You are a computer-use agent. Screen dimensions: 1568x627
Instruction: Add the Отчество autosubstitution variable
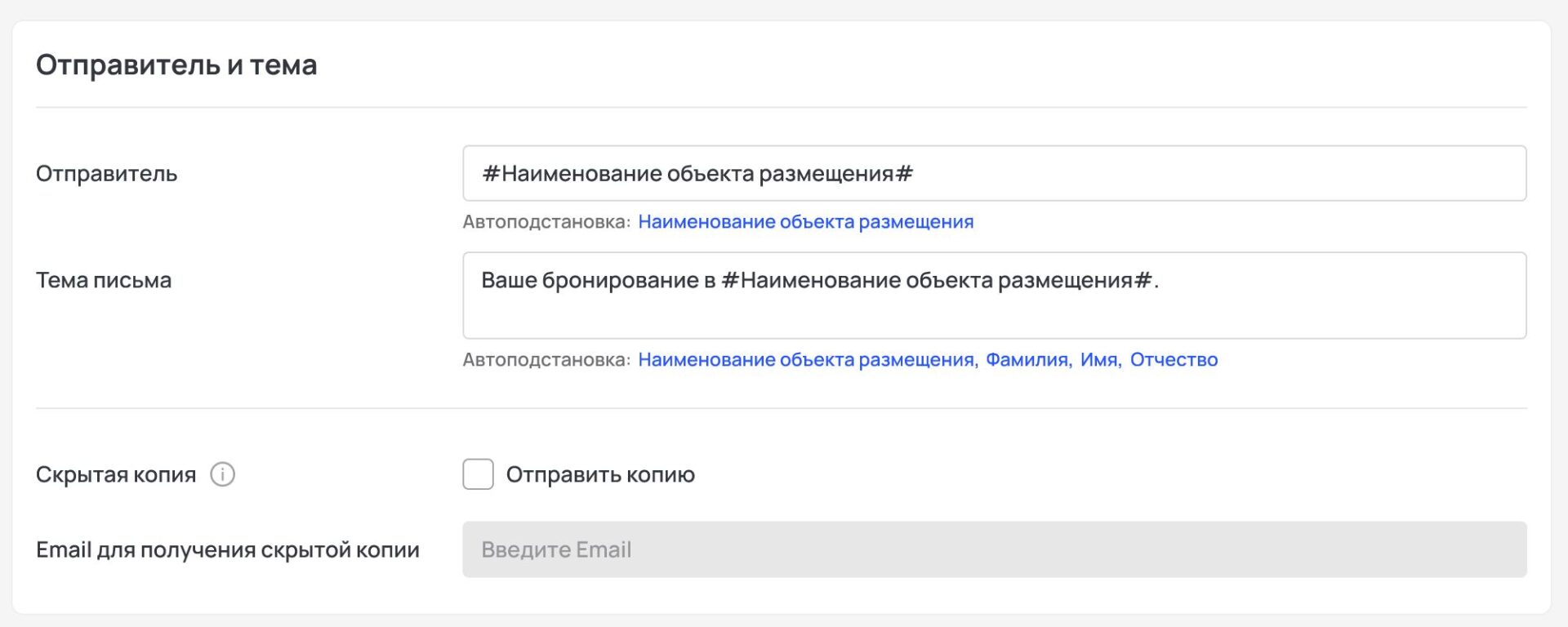pos(1174,360)
